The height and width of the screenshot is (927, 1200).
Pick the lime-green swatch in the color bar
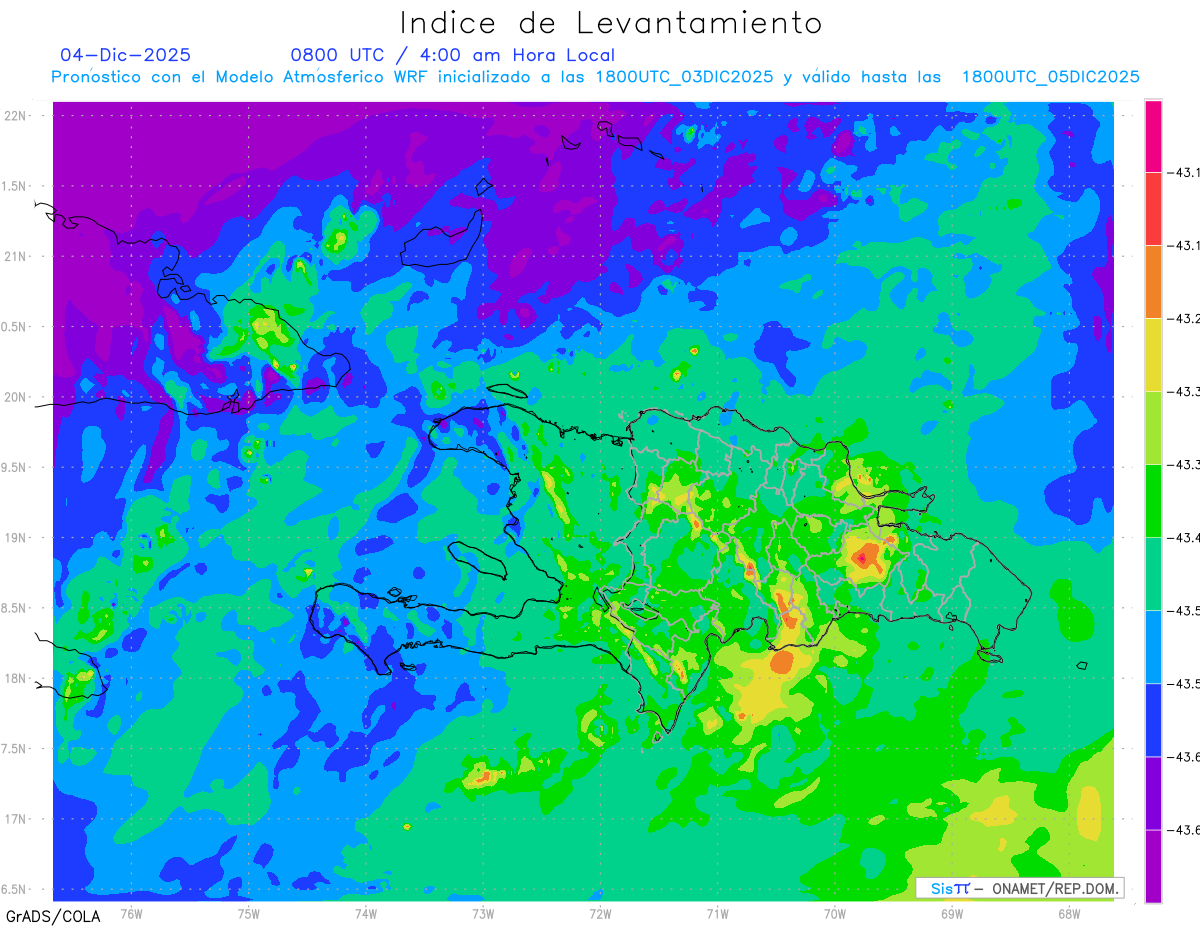point(1153,428)
